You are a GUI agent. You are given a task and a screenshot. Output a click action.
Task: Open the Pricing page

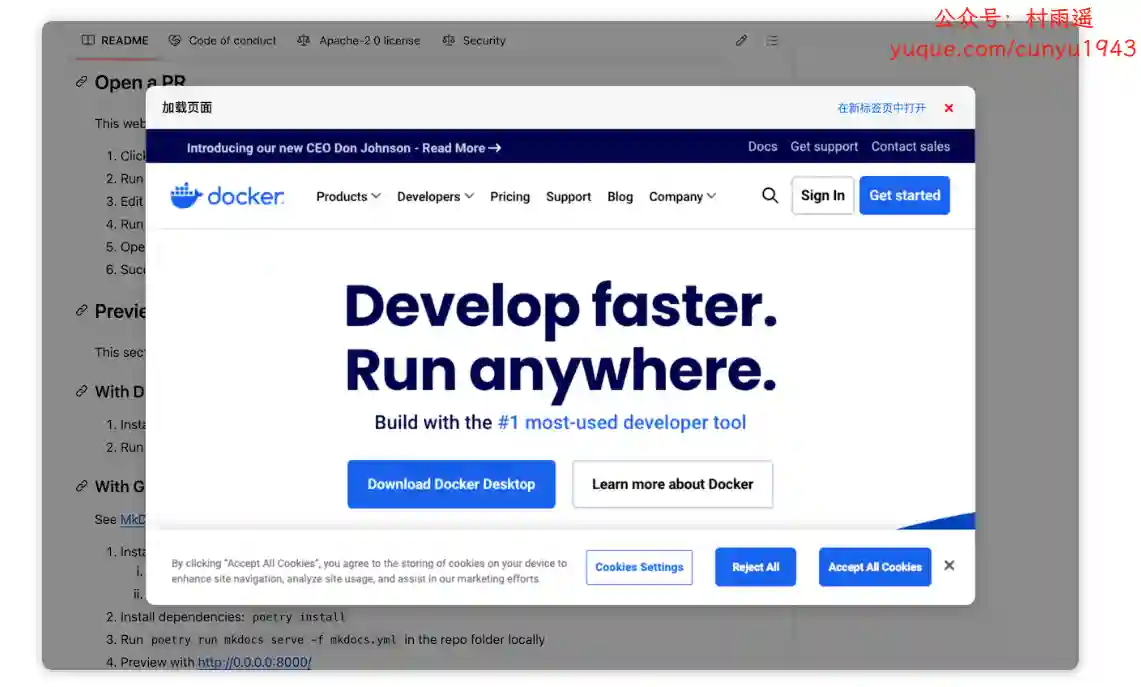pos(509,196)
